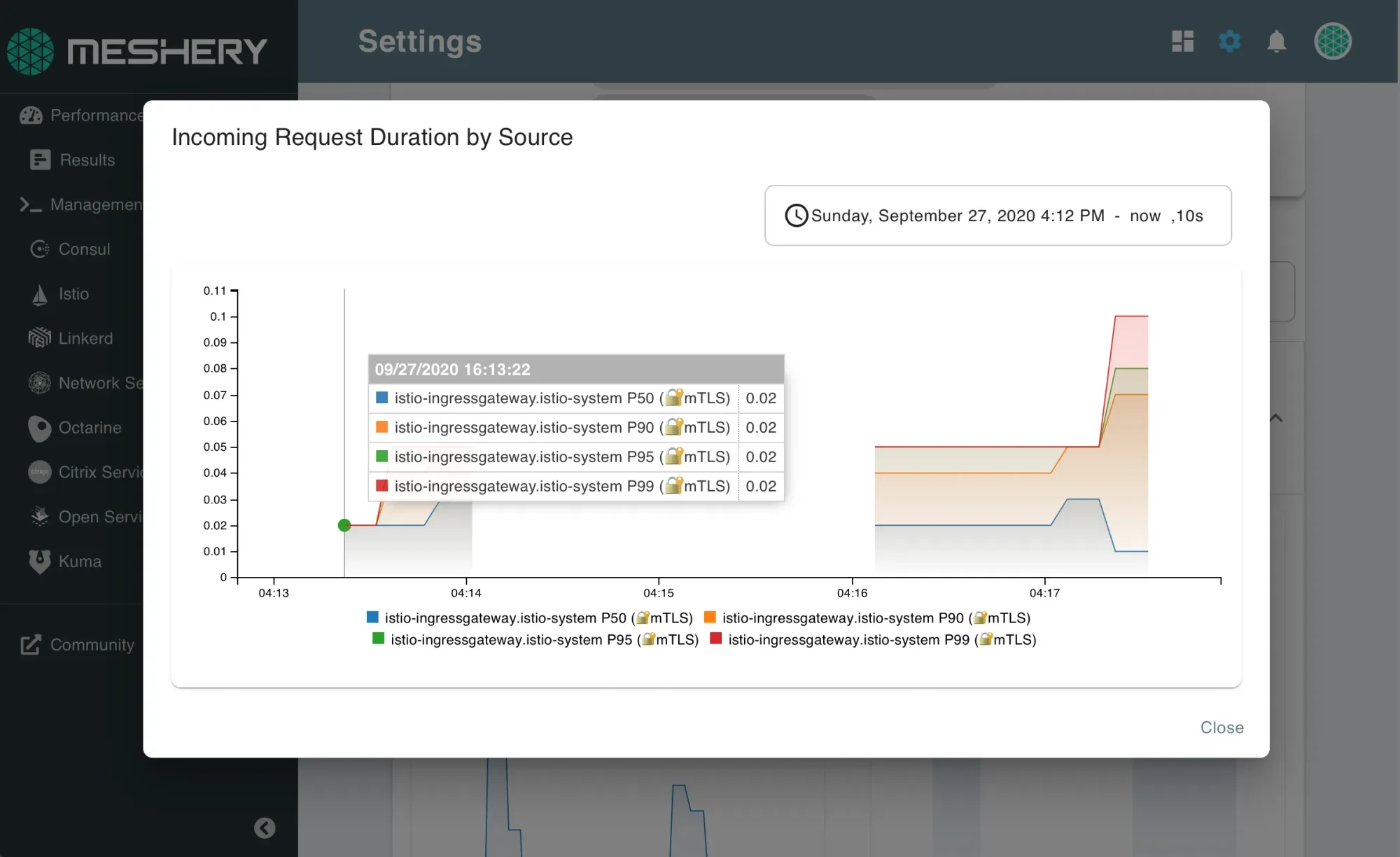
Task: Click the green data point on chart
Action: pos(344,525)
